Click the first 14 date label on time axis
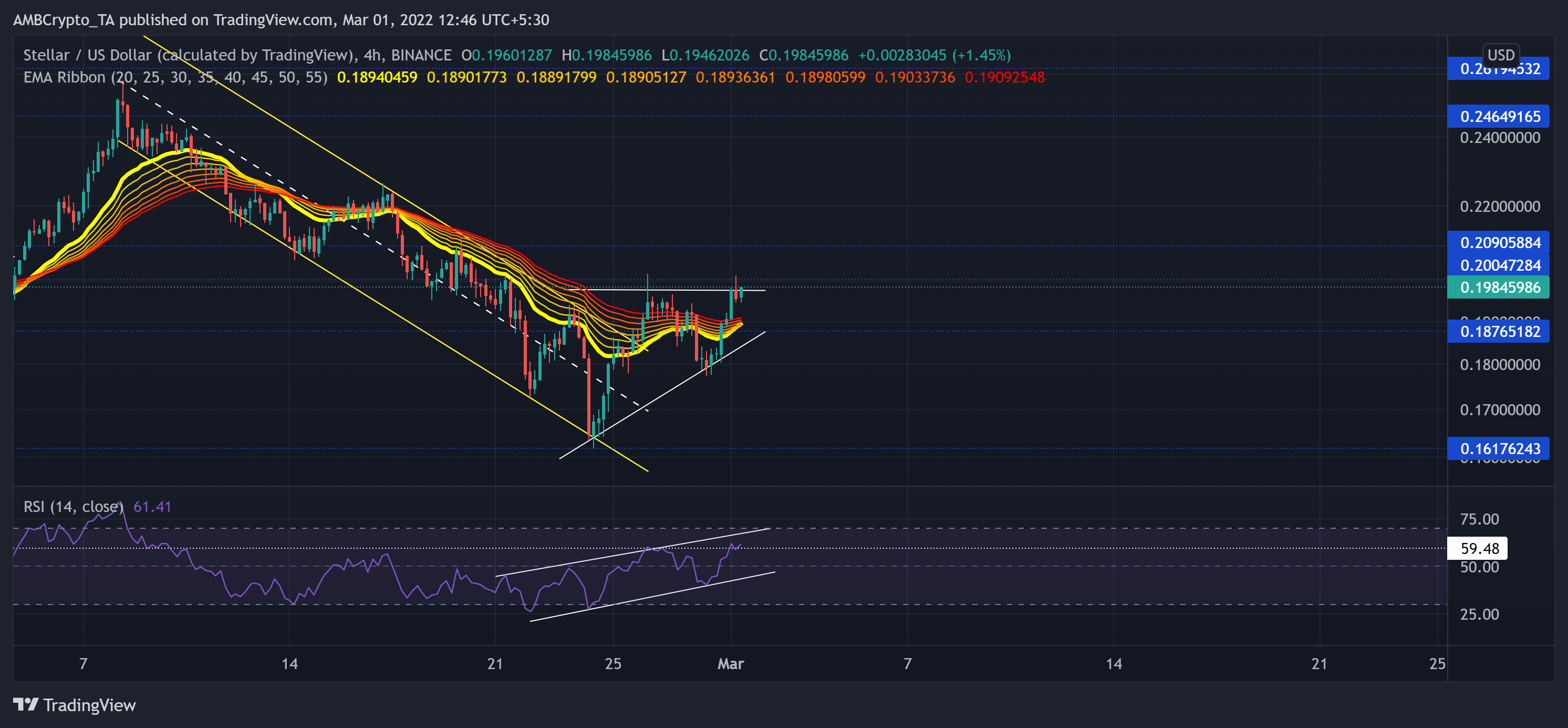Viewport: 1568px width, 728px height. click(x=290, y=663)
